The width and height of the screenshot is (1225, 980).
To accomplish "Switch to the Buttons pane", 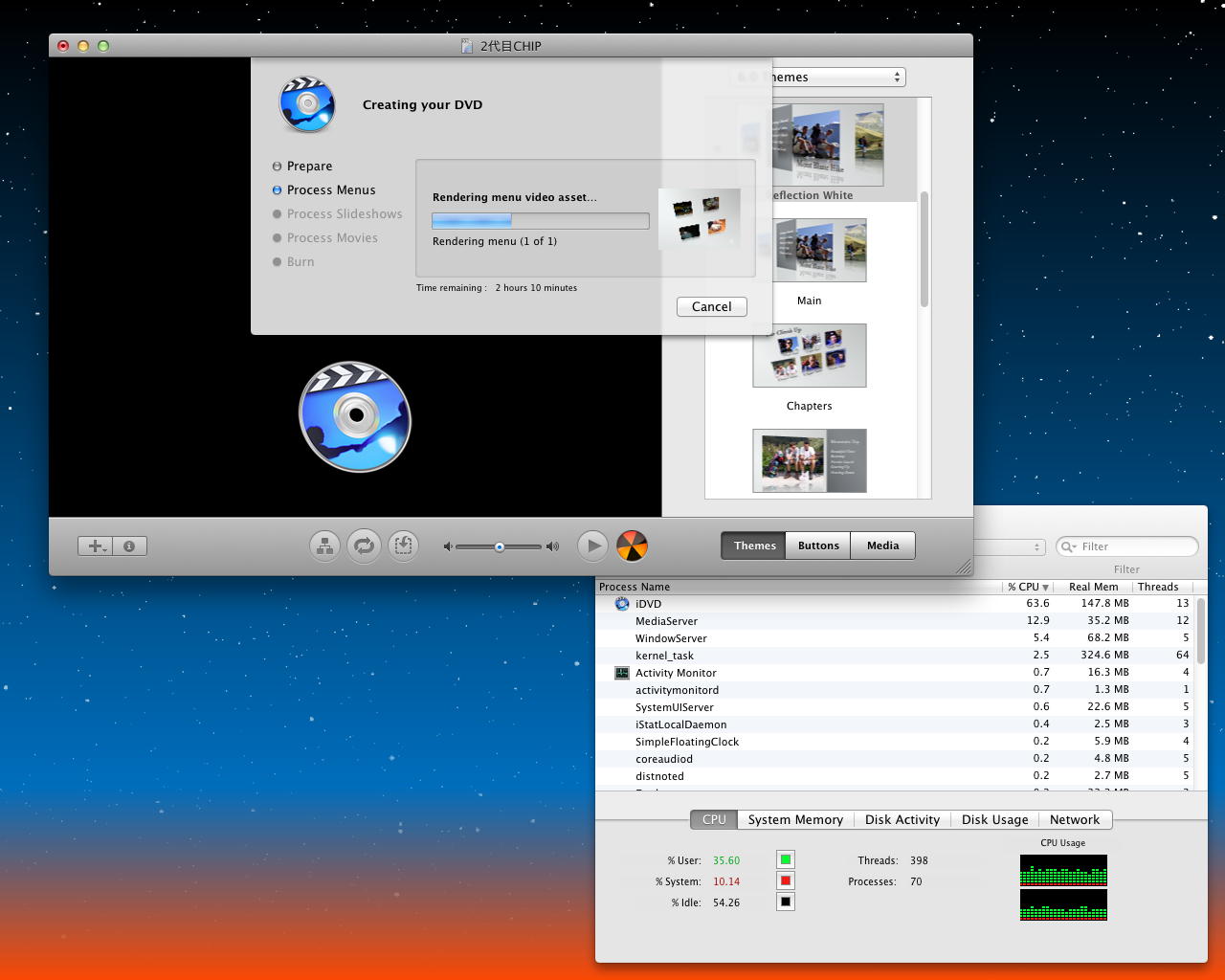I will pos(818,546).
